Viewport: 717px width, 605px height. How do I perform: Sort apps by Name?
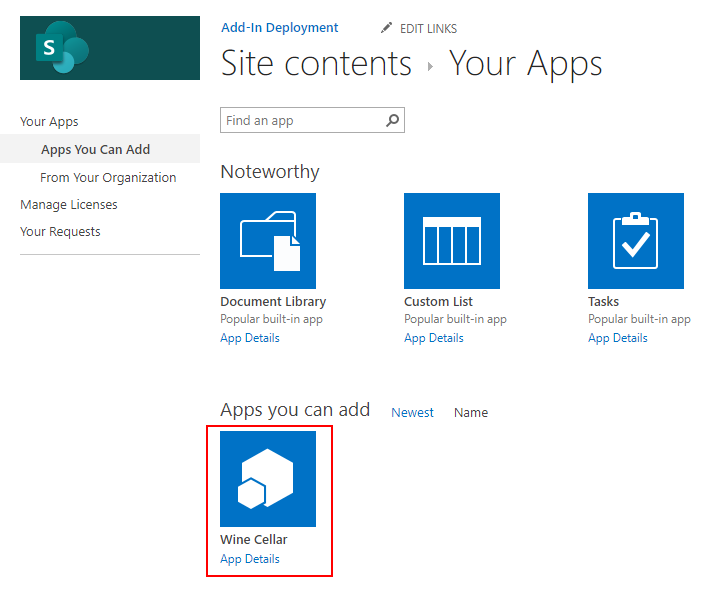(x=471, y=413)
